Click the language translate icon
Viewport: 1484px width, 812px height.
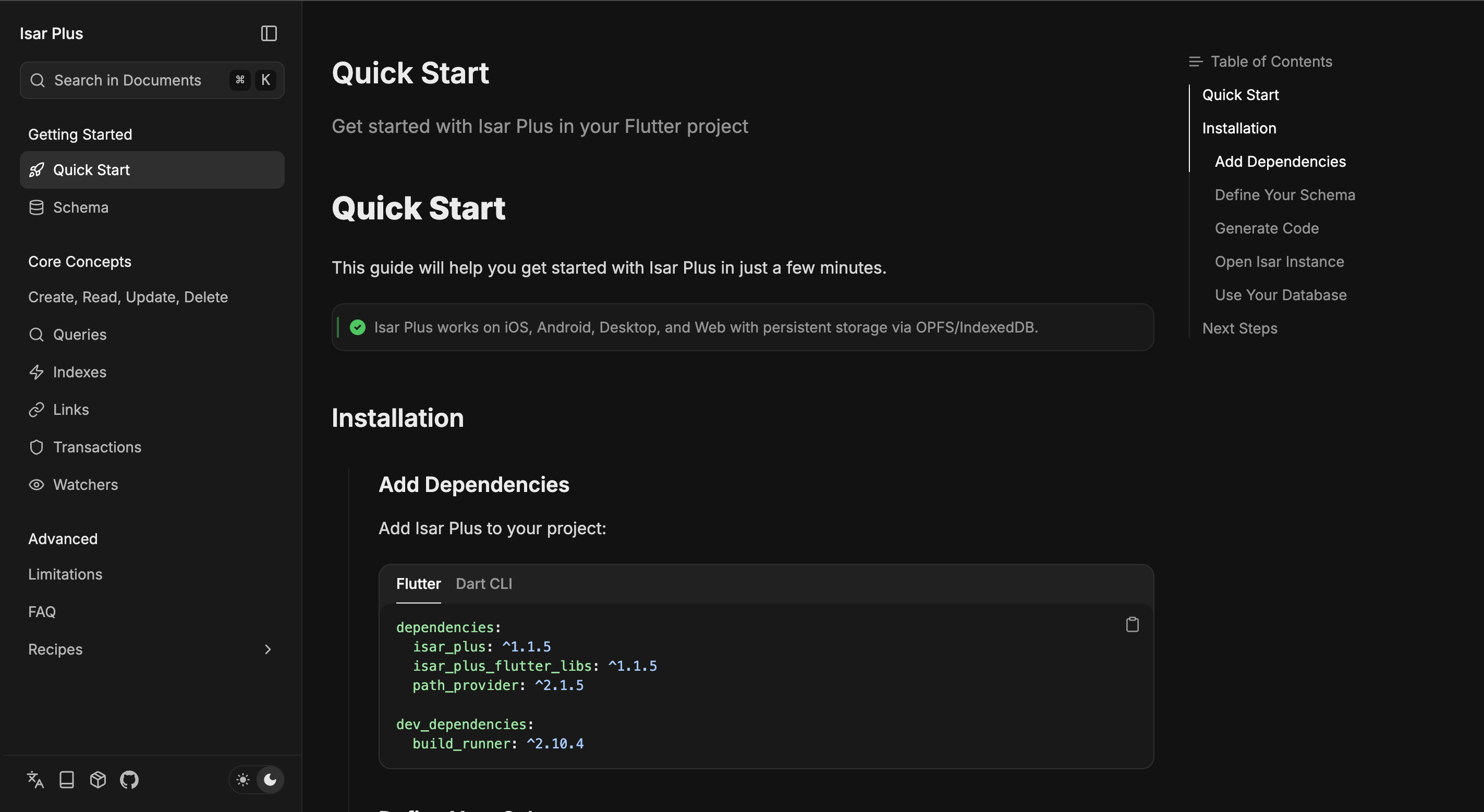[35, 779]
